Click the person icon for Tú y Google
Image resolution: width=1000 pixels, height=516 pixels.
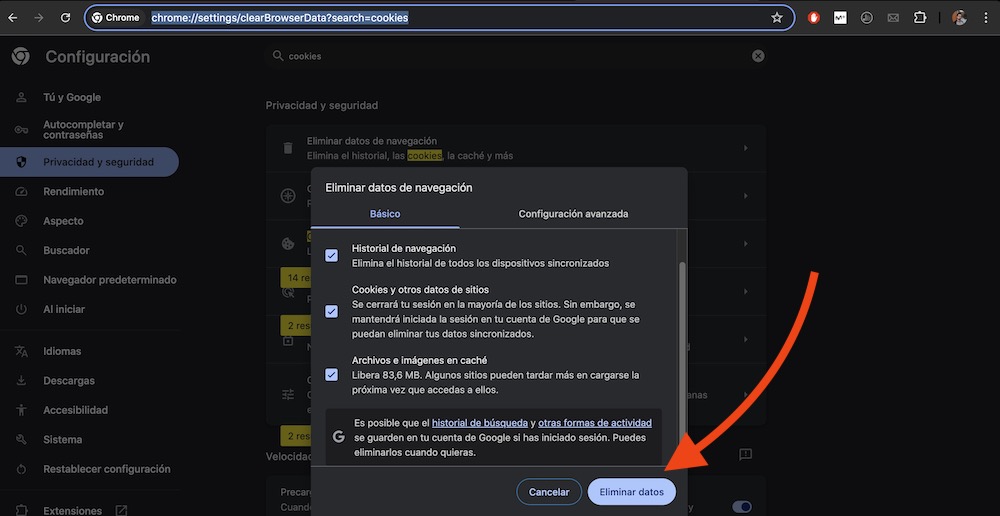point(21,98)
